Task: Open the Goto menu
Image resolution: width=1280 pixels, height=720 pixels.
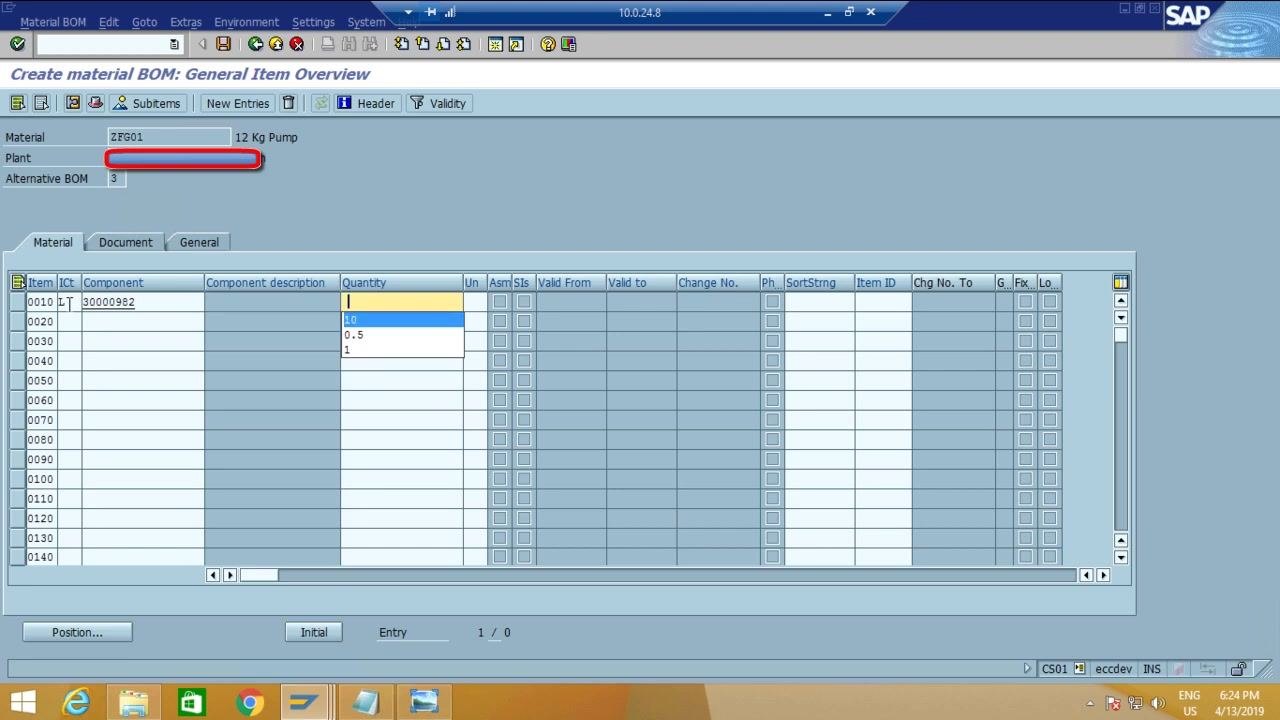Action: click(144, 22)
